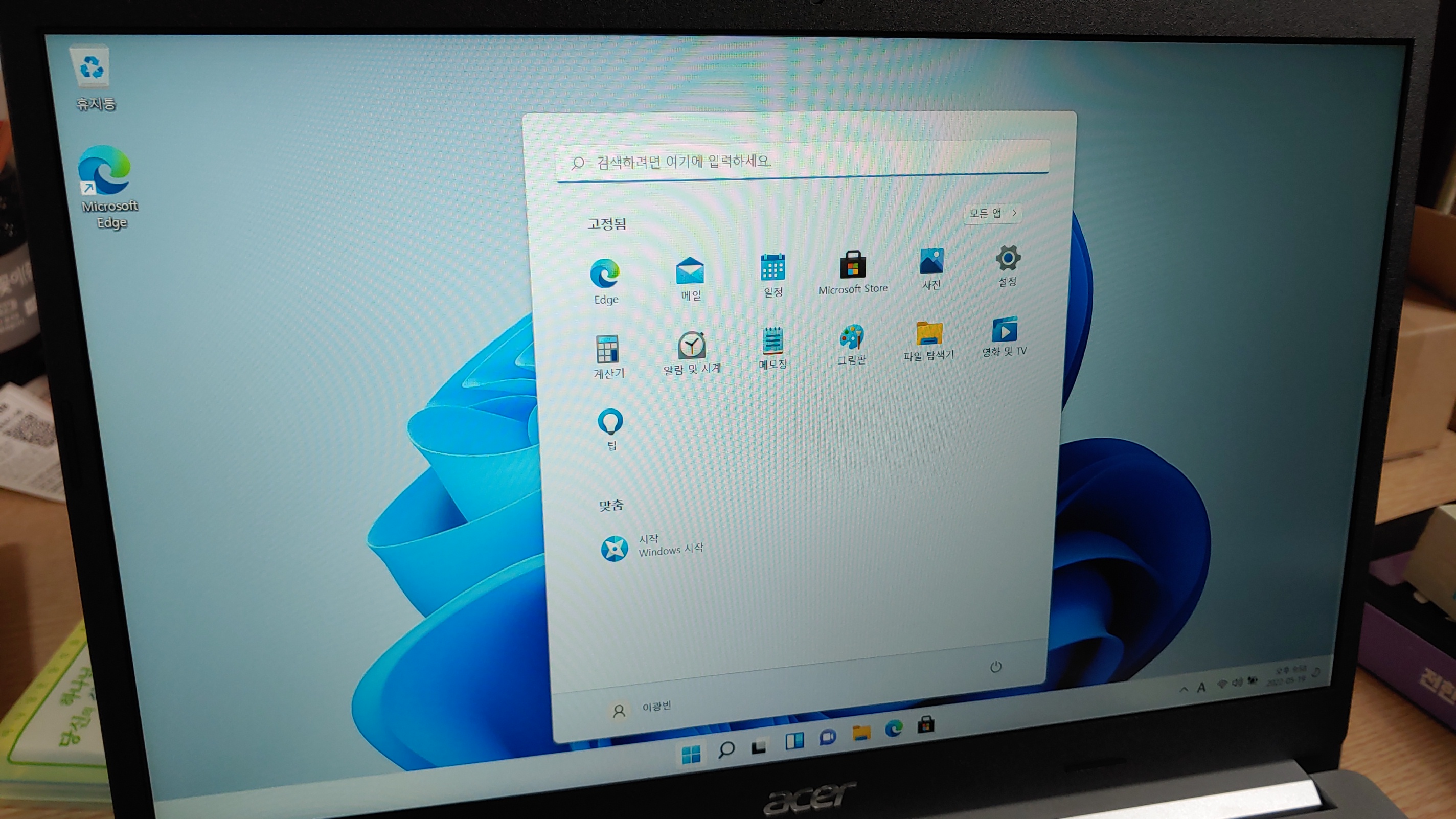Open Edge from pinned apps

click(x=605, y=282)
